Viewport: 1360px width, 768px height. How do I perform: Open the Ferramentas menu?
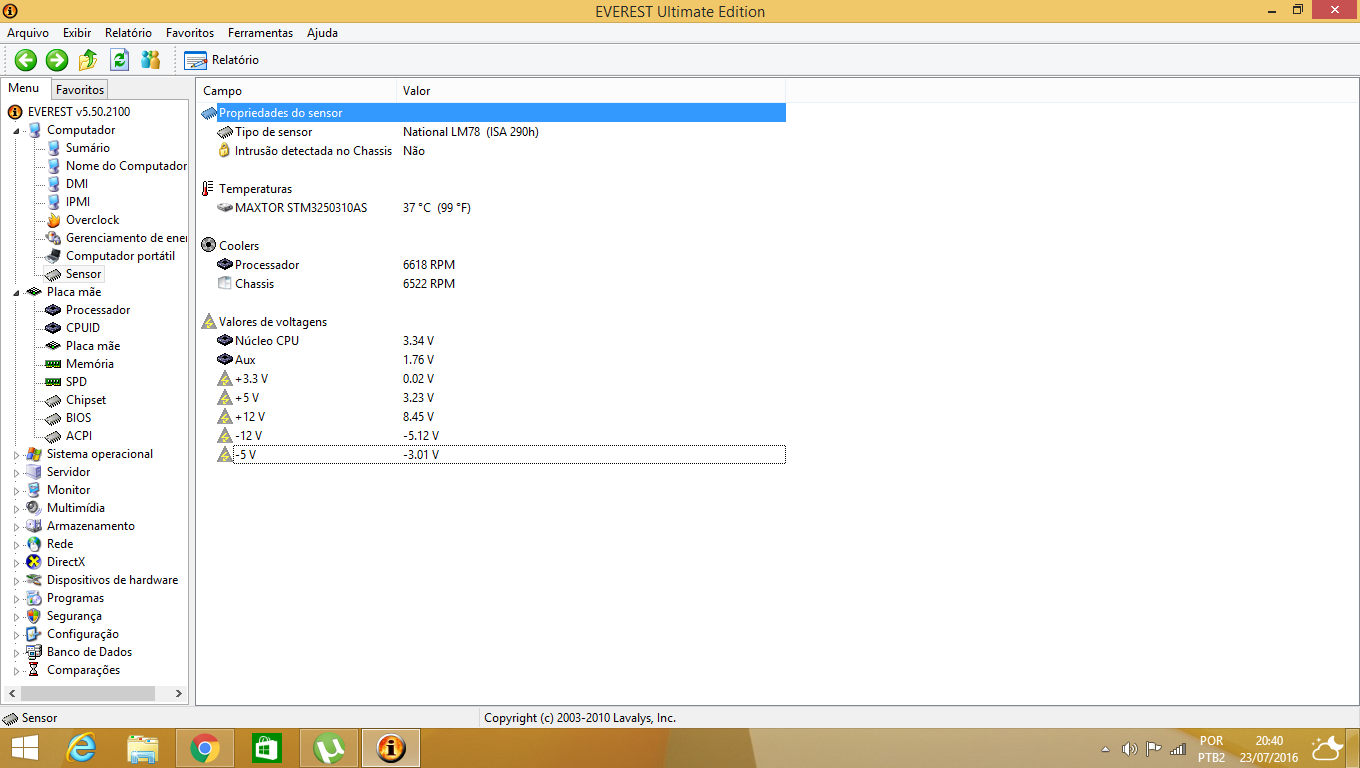click(x=260, y=33)
